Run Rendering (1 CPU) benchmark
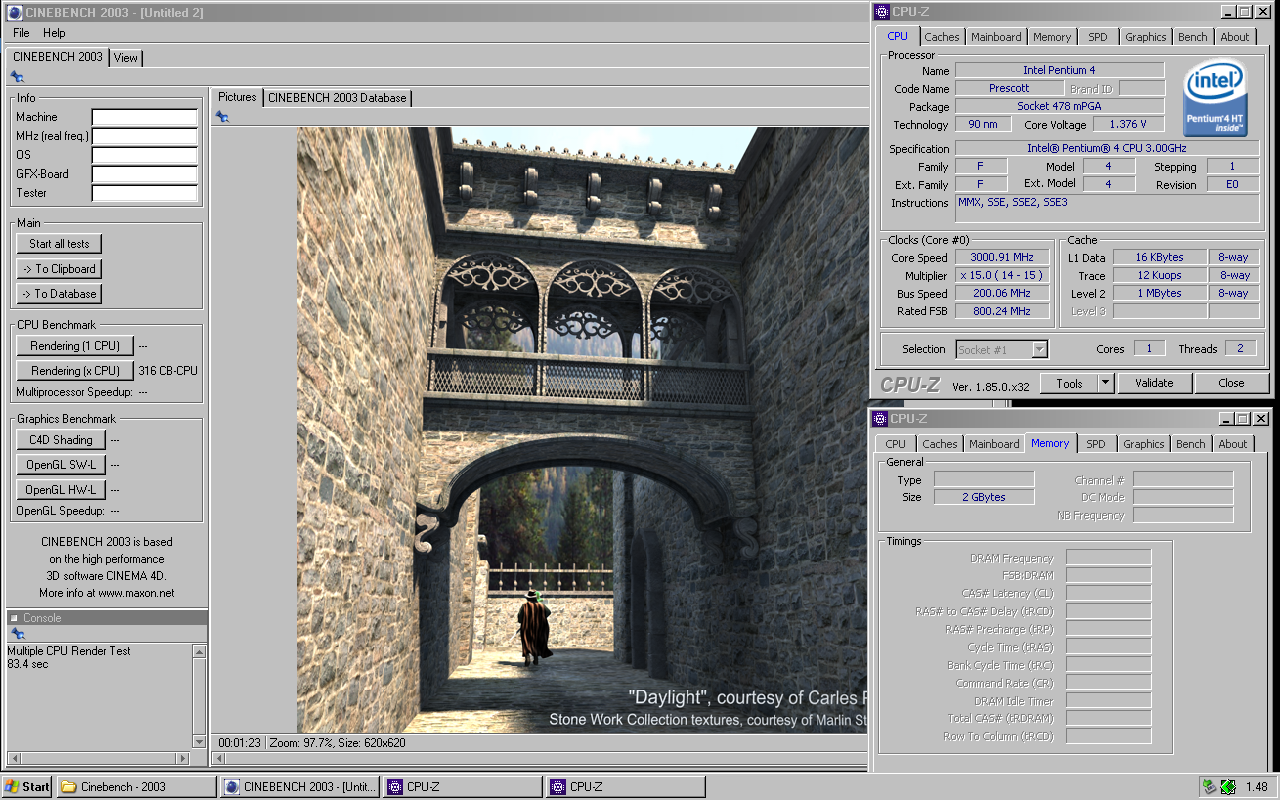The width and height of the screenshot is (1280, 800). pyautogui.click(x=75, y=346)
